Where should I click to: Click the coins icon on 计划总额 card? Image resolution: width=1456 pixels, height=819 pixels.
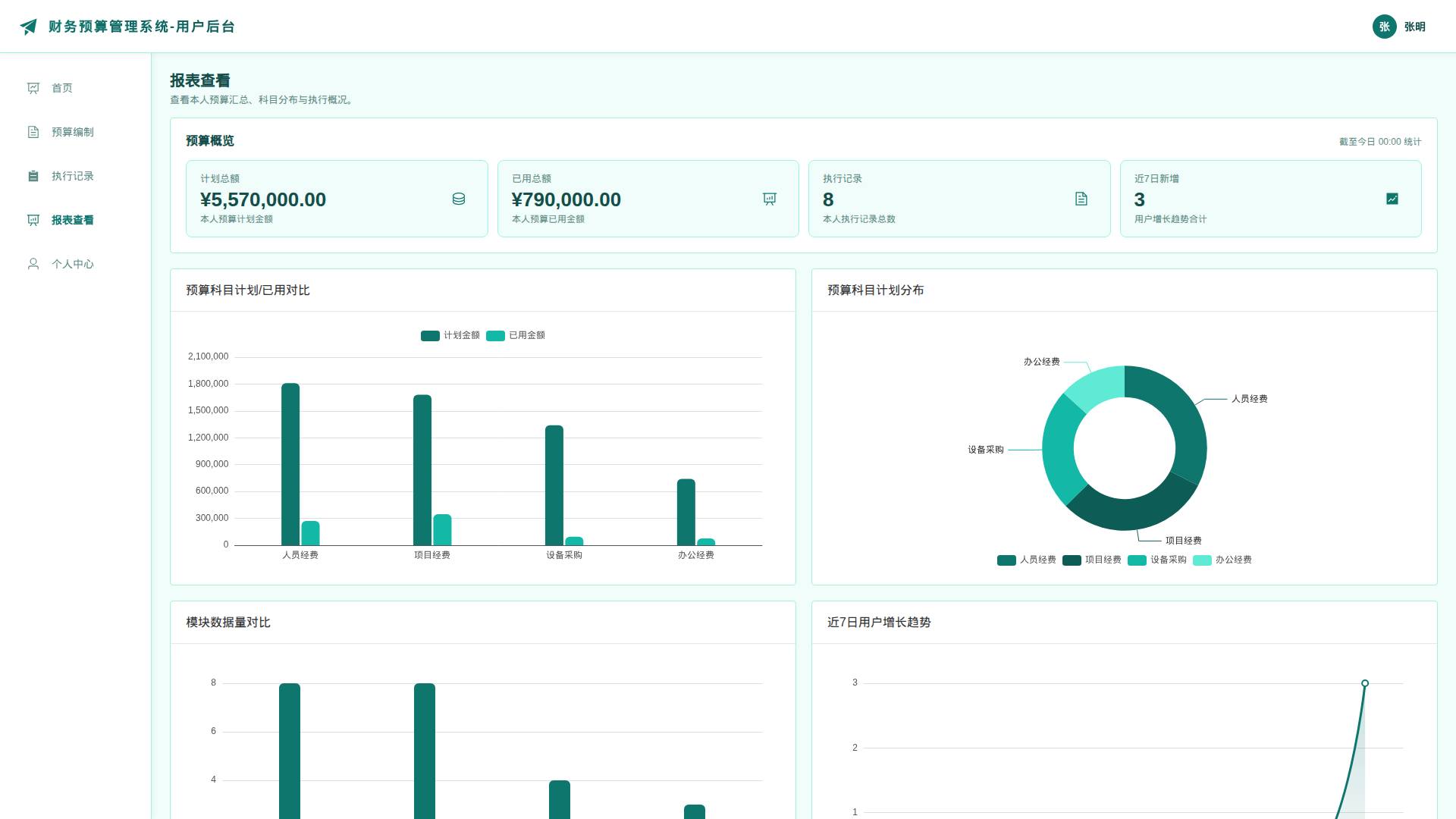coord(459,199)
